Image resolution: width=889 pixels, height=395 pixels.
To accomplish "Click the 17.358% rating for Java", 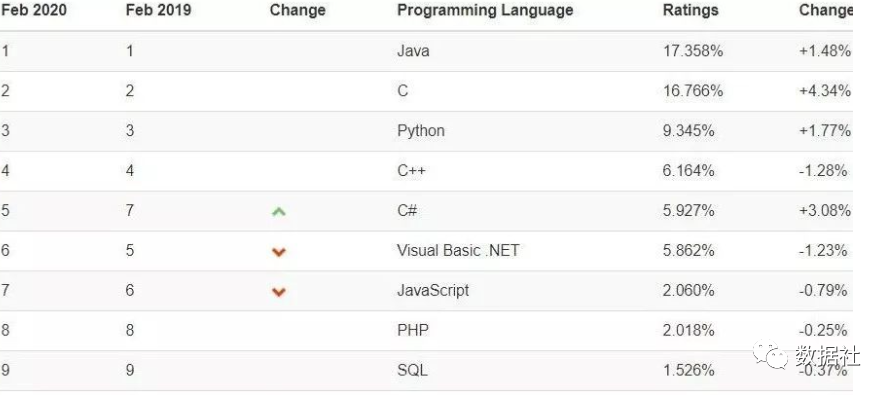I will (x=693, y=51).
